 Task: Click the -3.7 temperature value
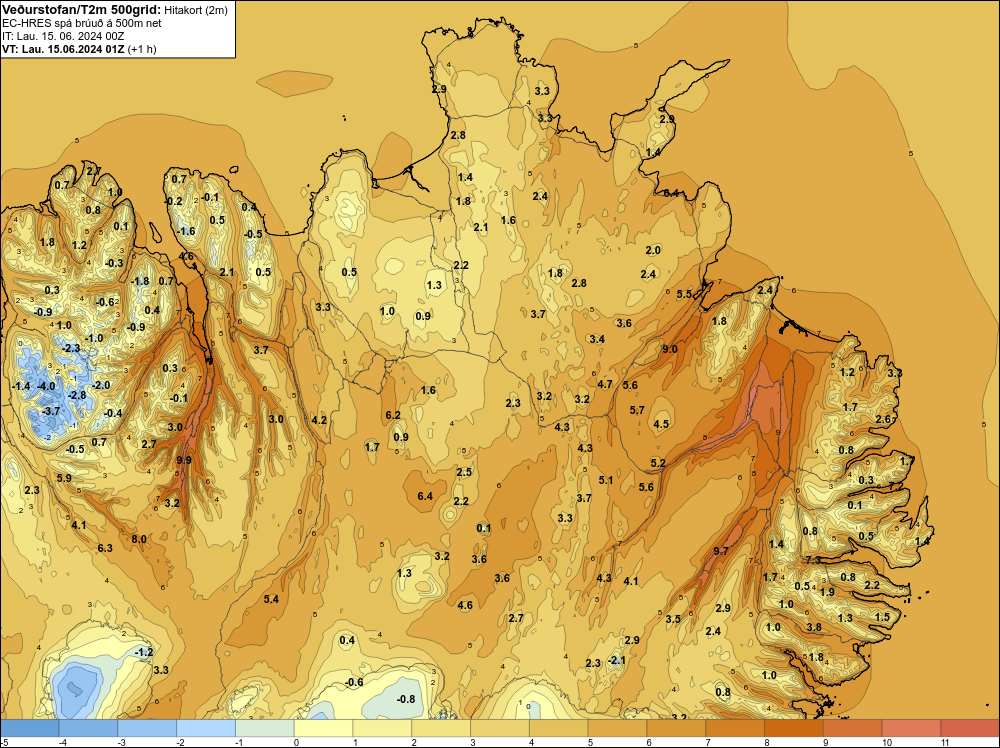51,411
